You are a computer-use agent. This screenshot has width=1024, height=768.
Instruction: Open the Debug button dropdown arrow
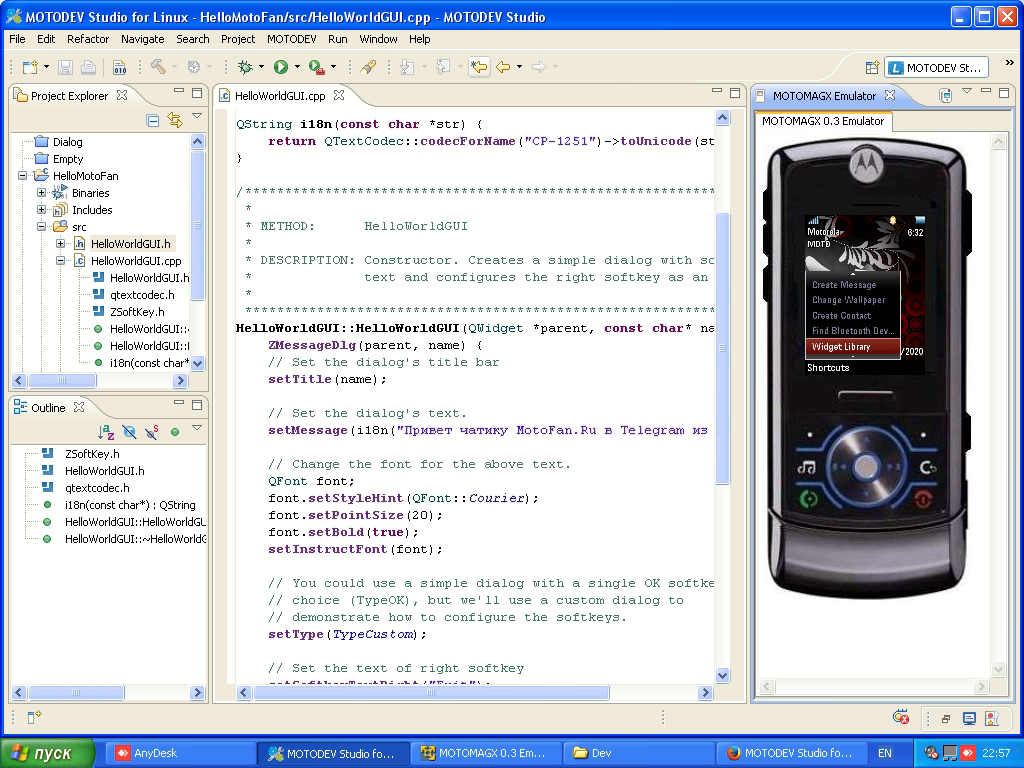261,67
